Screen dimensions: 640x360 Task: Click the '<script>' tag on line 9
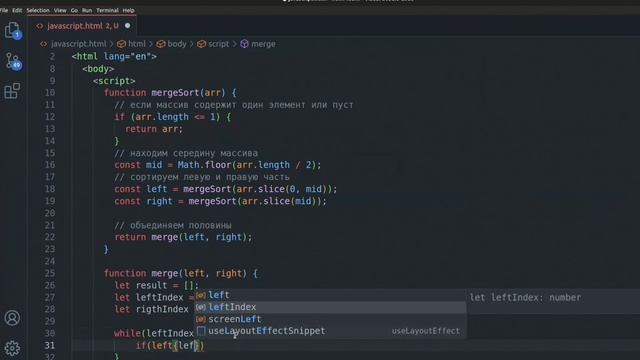point(114,81)
